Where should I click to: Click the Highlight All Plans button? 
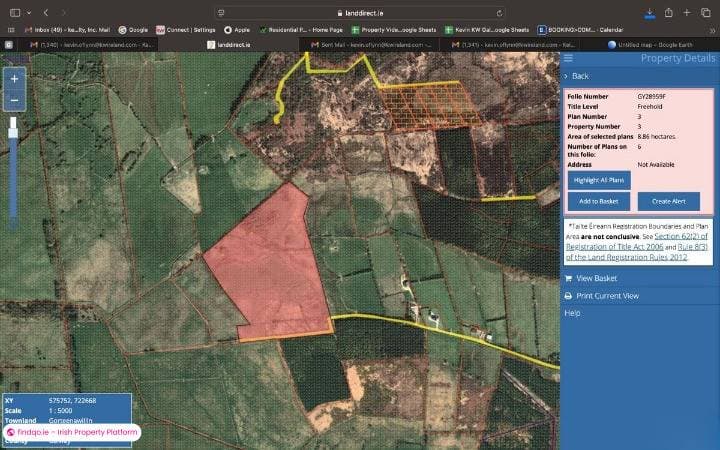pos(599,180)
